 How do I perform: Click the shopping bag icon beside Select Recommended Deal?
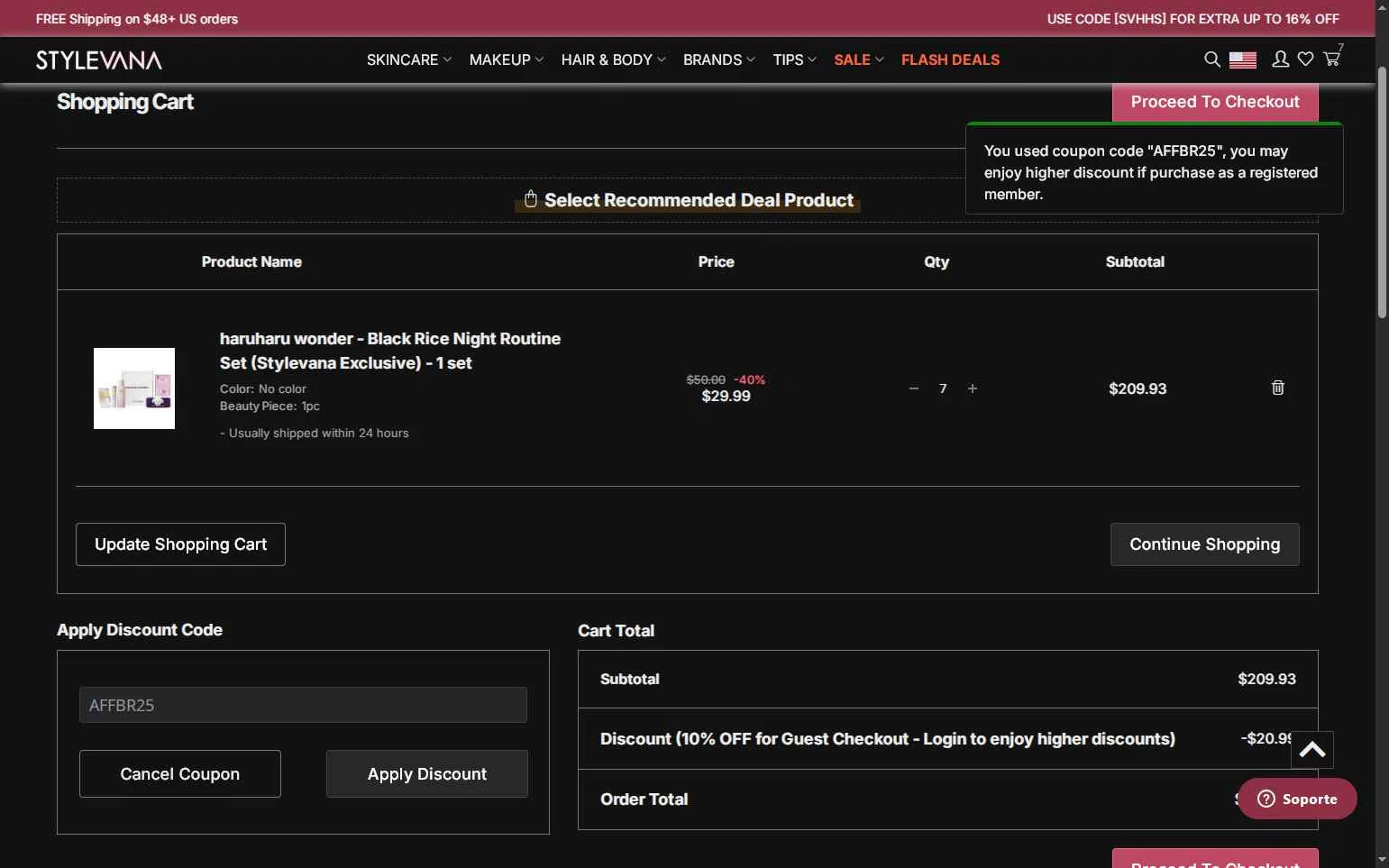(531, 199)
